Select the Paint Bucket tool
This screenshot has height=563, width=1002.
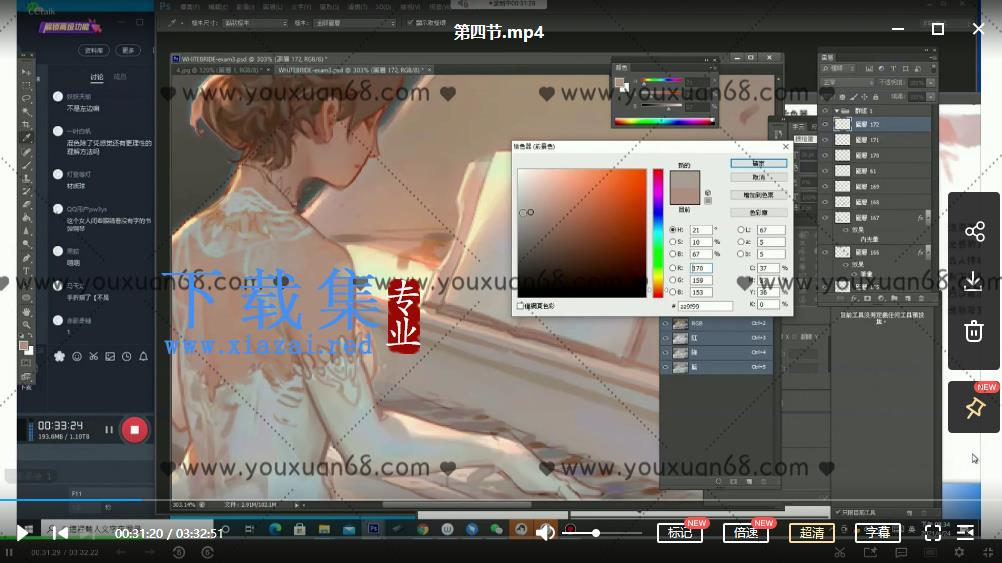[26, 218]
